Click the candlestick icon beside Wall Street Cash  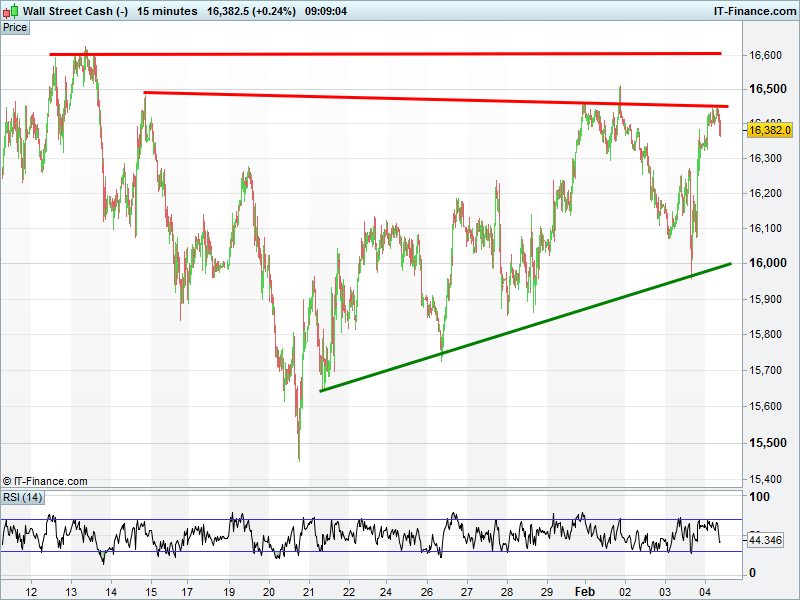tap(11, 10)
